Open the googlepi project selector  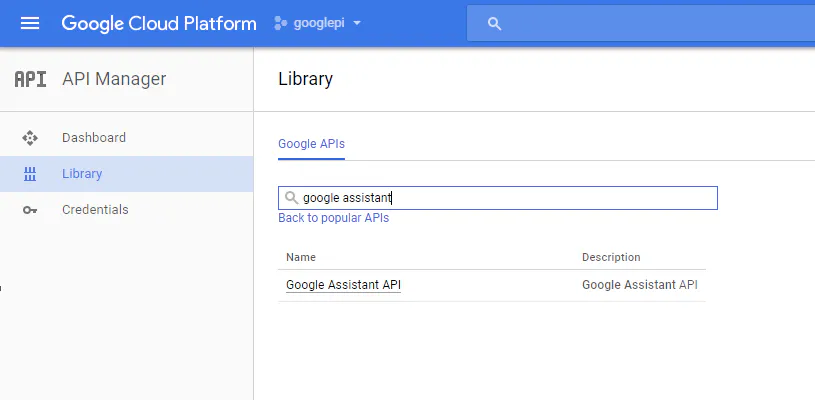coord(320,24)
